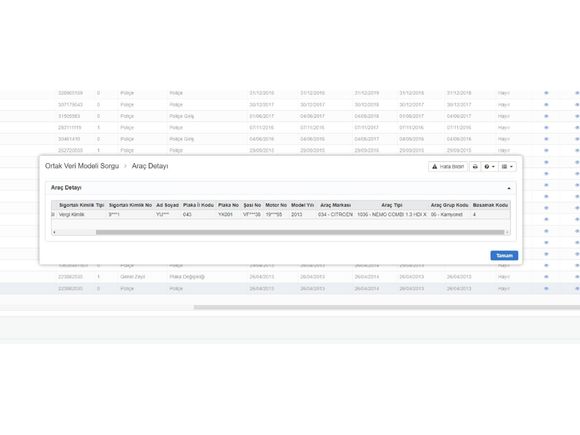The image size is (580, 435).
Task: Click eye icon in row dated 30/12/2017
Action: (546, 105)
